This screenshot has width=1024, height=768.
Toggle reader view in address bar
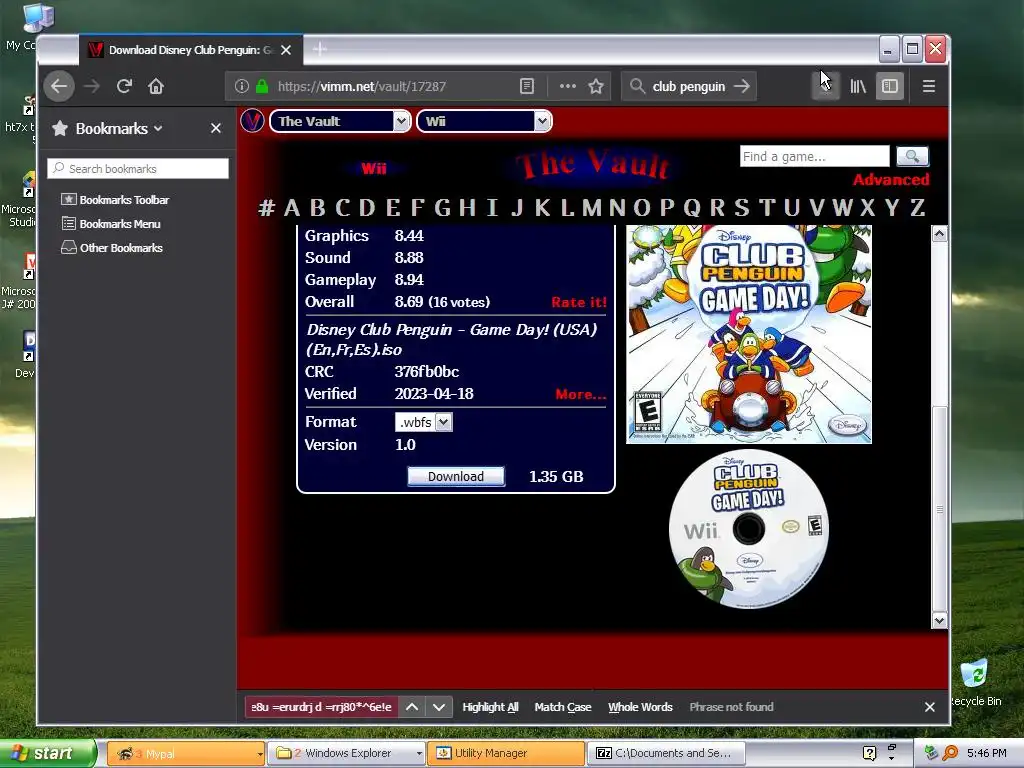click(x=527, y=86)
